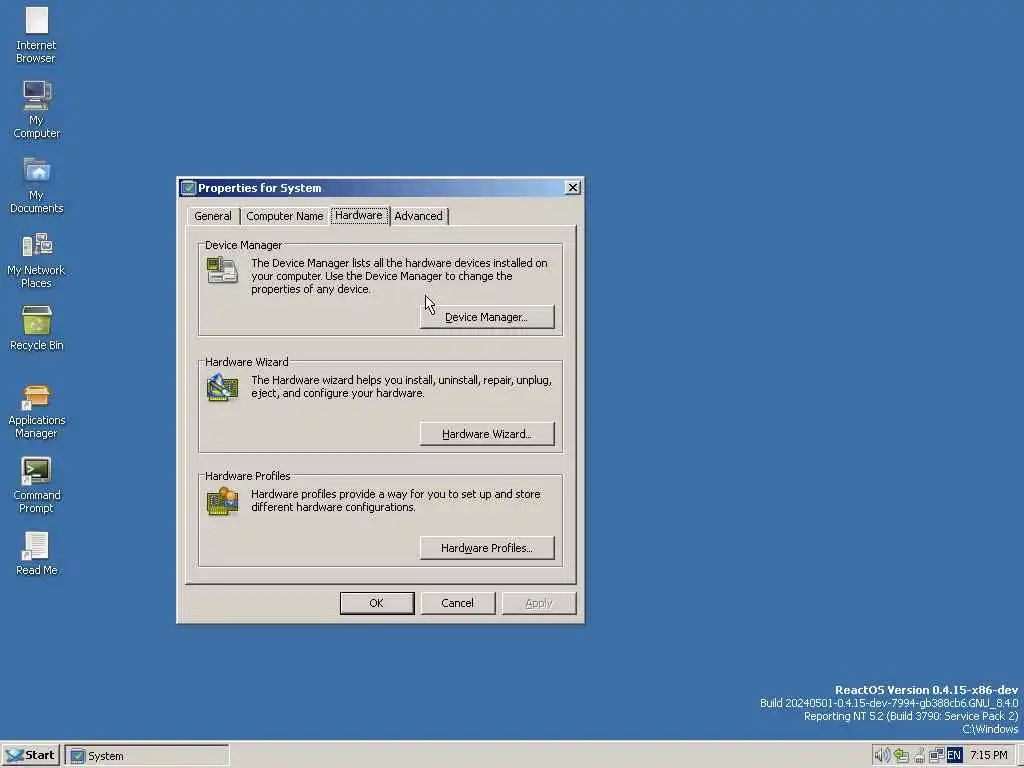Screen dimensions: 1024x768
Task: Click the Device Manager description text
Action: [x=400, y=276]
